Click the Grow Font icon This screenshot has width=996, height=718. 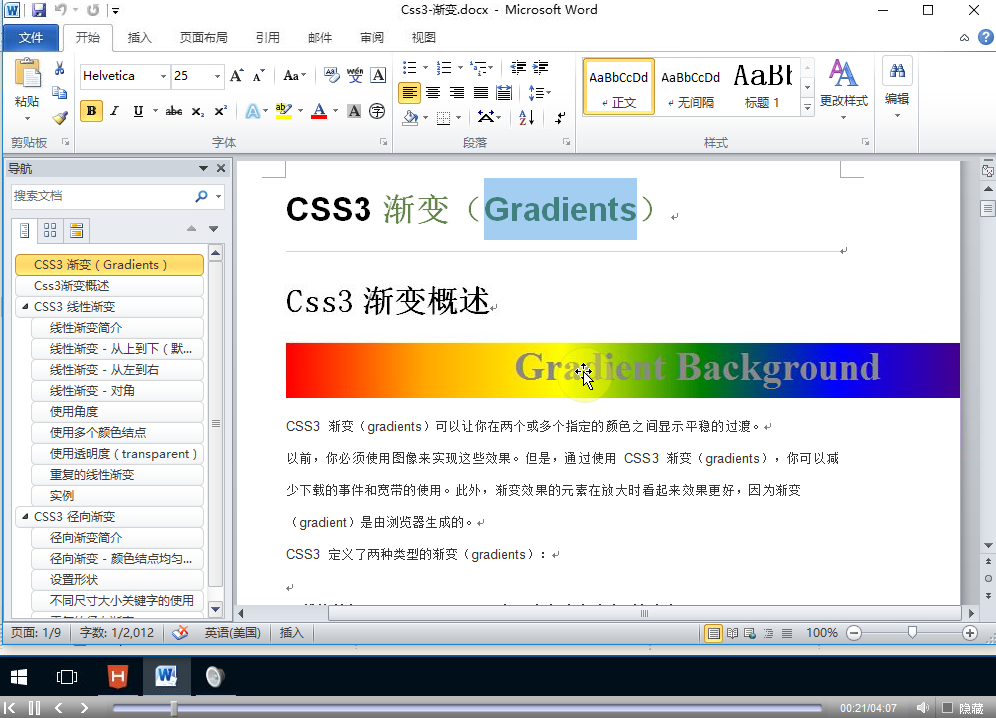click(234, 76)
